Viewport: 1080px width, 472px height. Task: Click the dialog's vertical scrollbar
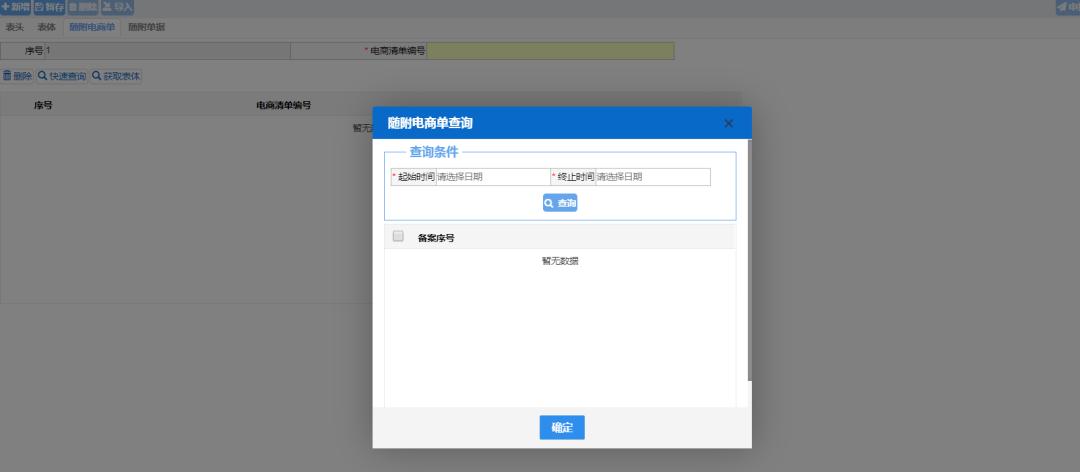[749, 258]
